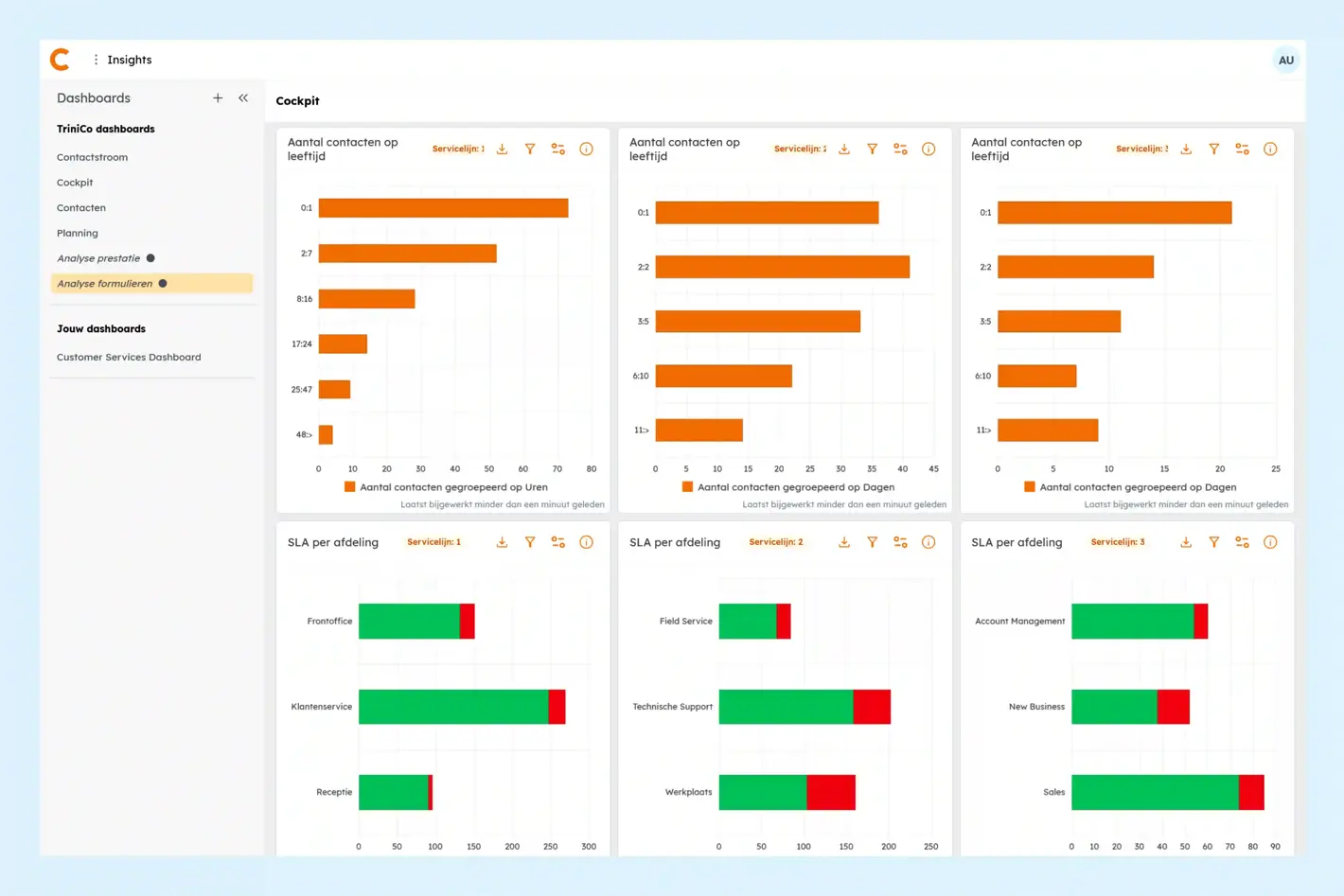Add a new dashboard with the plus icon
Screen dimensions: 1344x896
tap(218, 98)
